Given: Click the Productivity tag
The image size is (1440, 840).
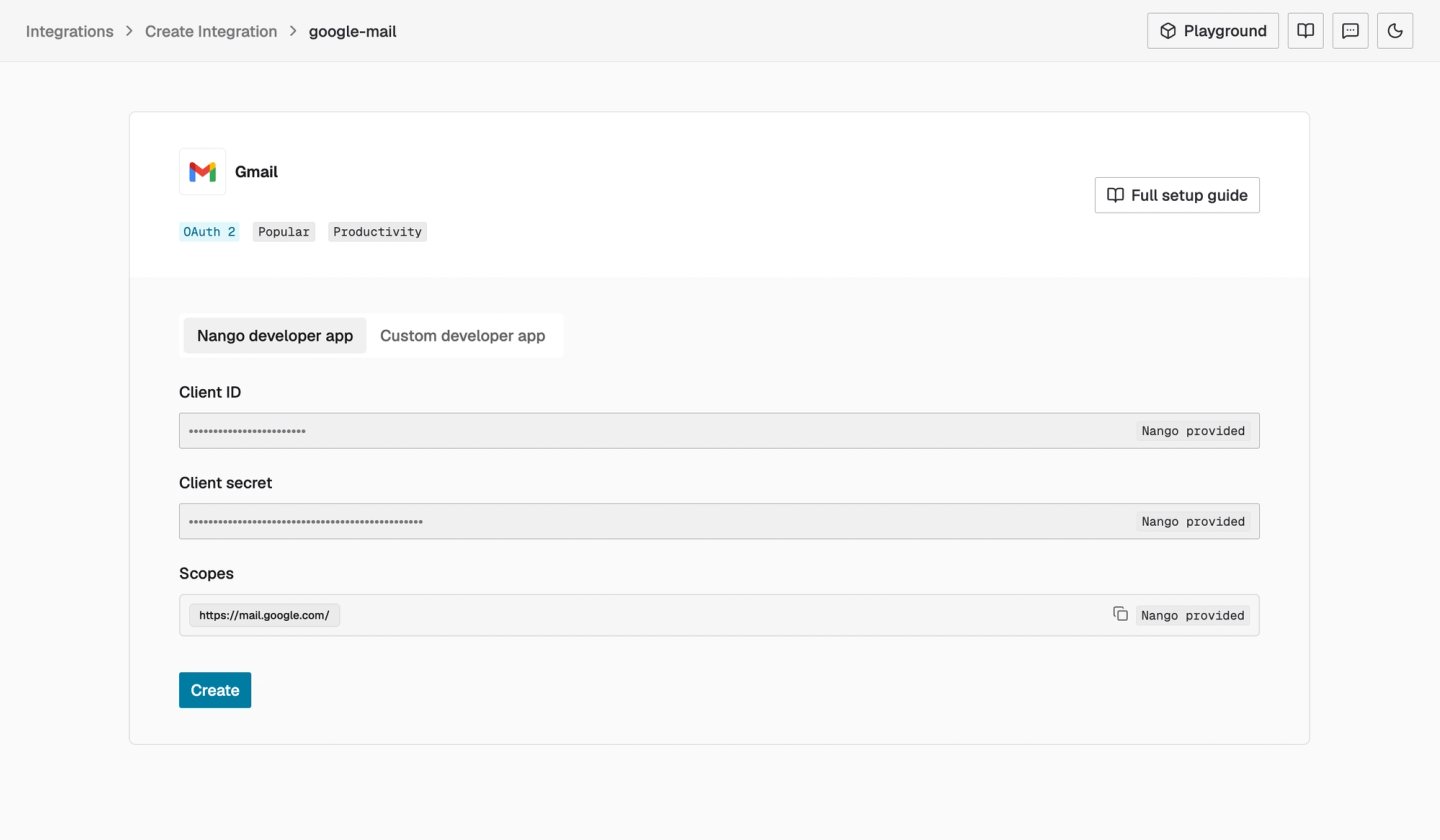Looking at the screenshot, I should 377,232.
